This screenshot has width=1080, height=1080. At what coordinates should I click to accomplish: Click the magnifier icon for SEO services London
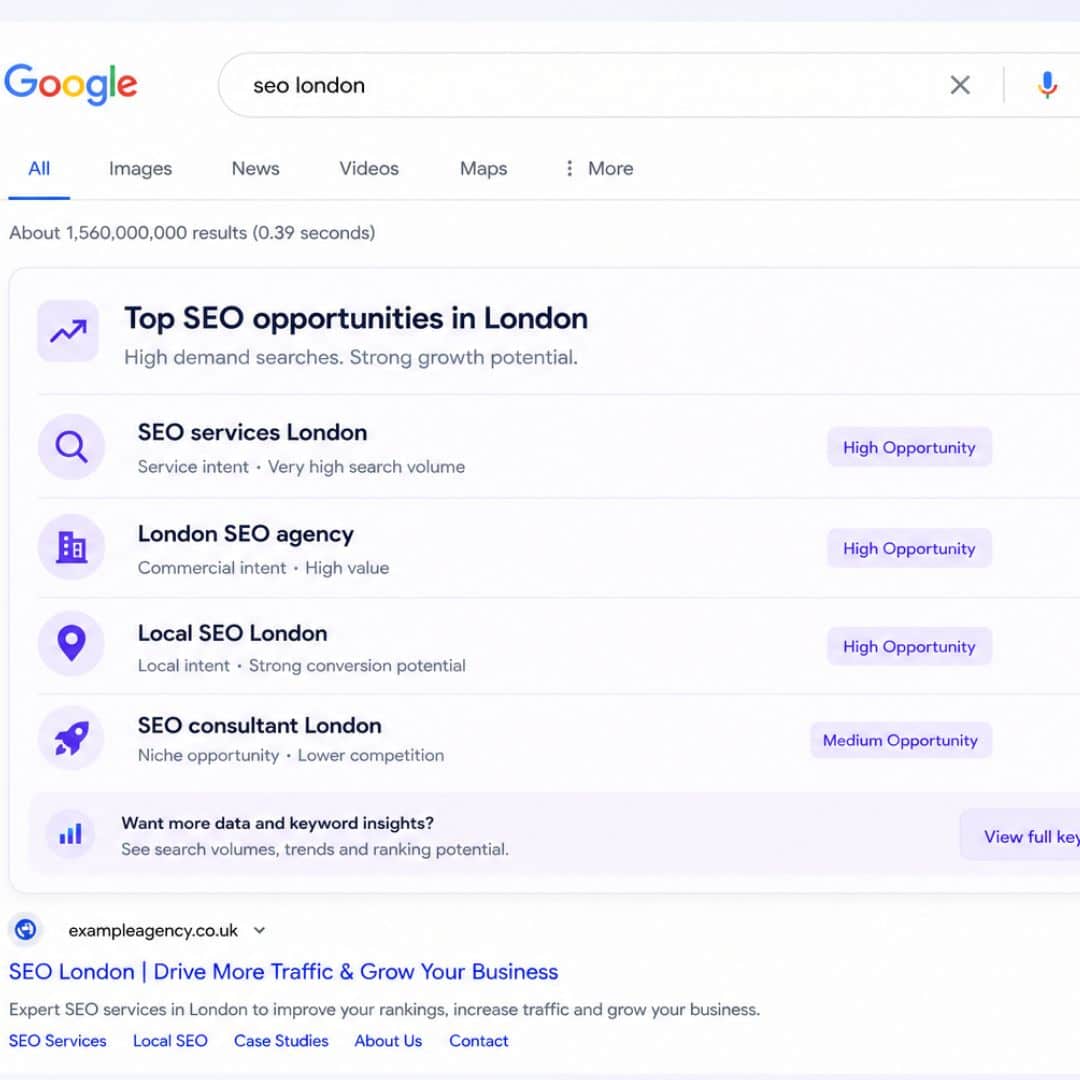click(x=71, y=446)
